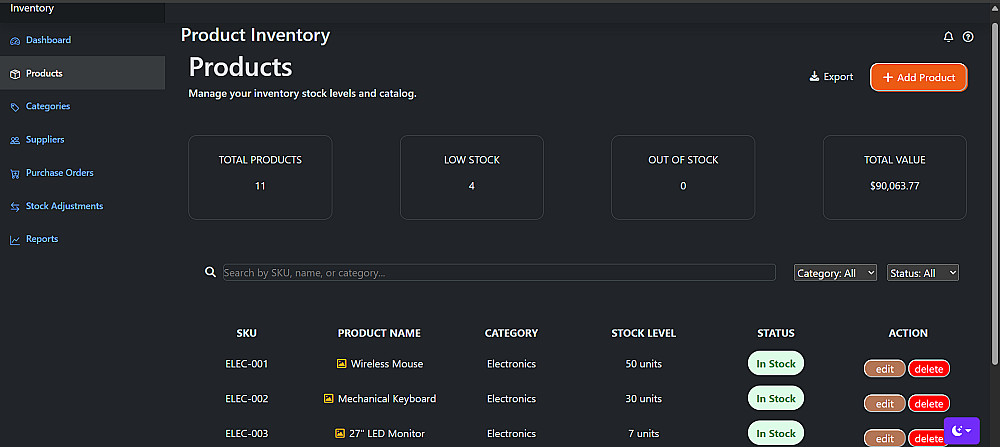This screenshot has height=447, width=1000.
Task: Click the notifications bell icon
Action: tap(948, 37)
